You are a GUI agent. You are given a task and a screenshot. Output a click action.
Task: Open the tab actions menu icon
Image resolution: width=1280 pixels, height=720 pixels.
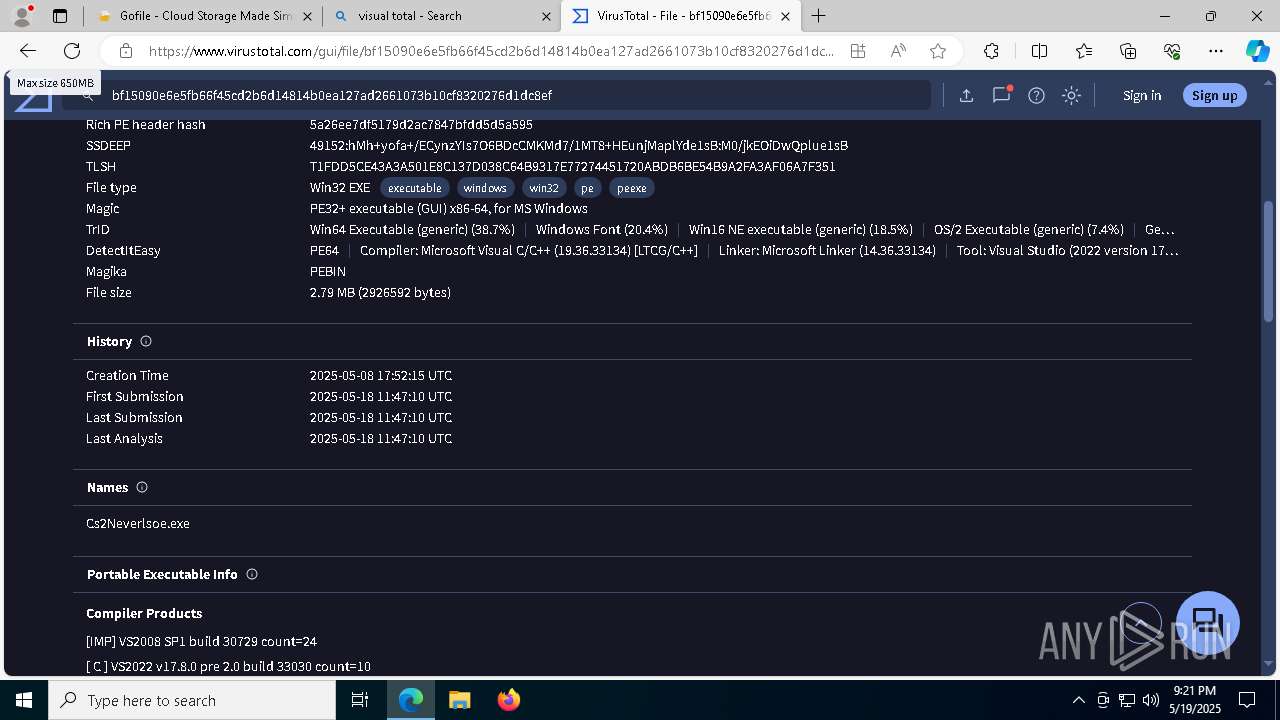tap(60, 16)
